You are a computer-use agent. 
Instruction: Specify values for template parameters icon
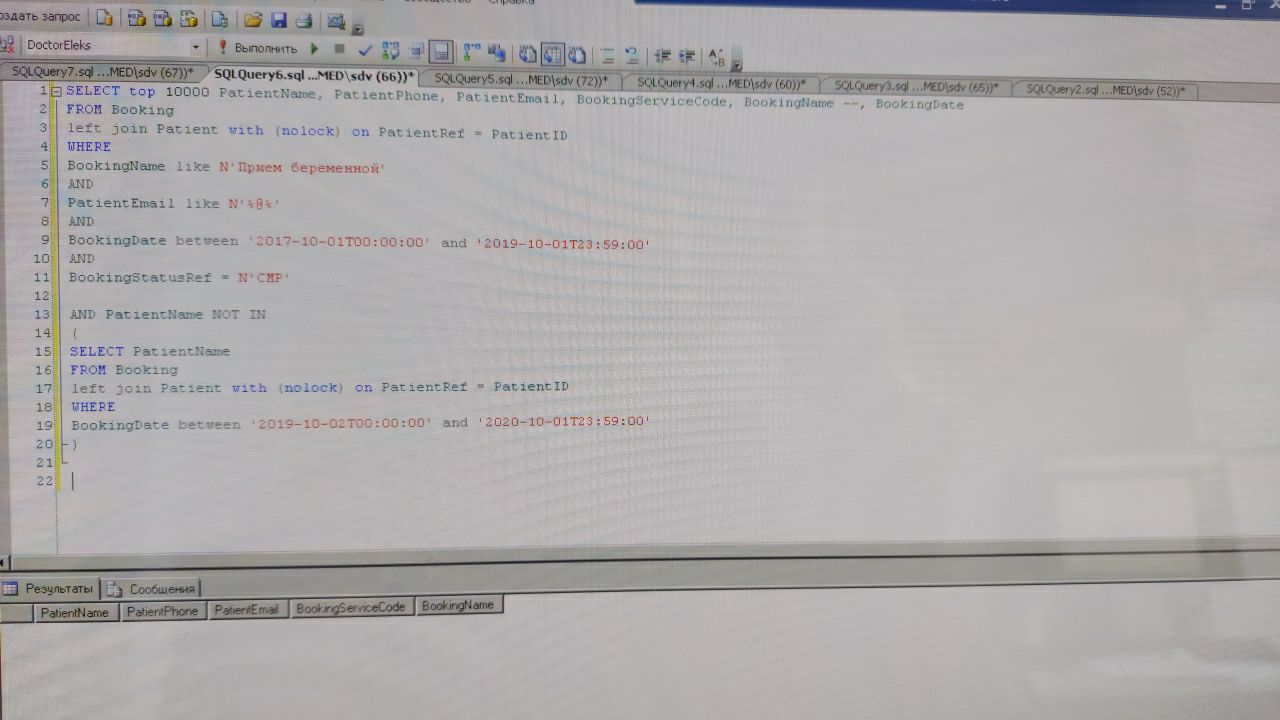click(x=716, y=56)
